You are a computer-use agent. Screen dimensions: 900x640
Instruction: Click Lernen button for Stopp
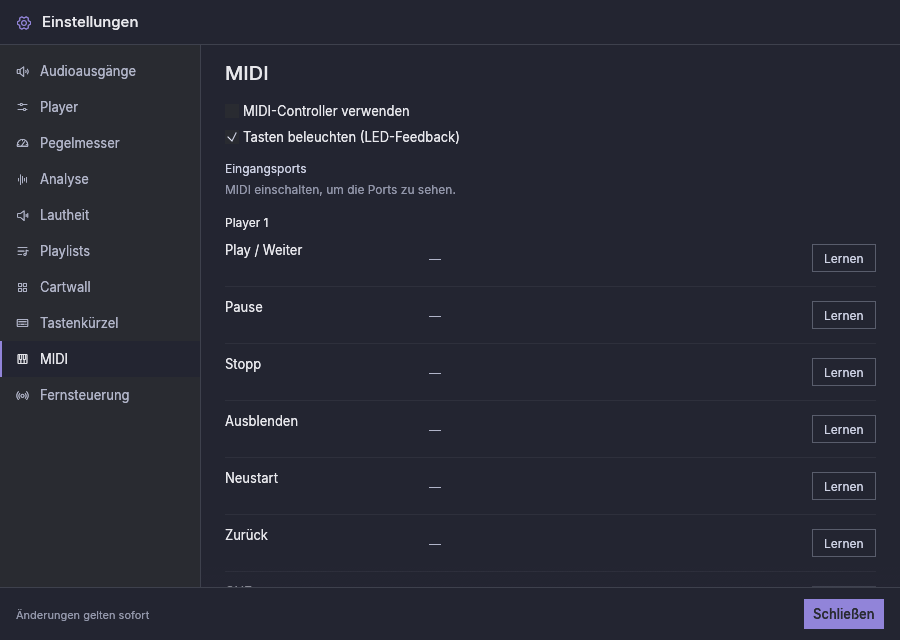point(844,373)
